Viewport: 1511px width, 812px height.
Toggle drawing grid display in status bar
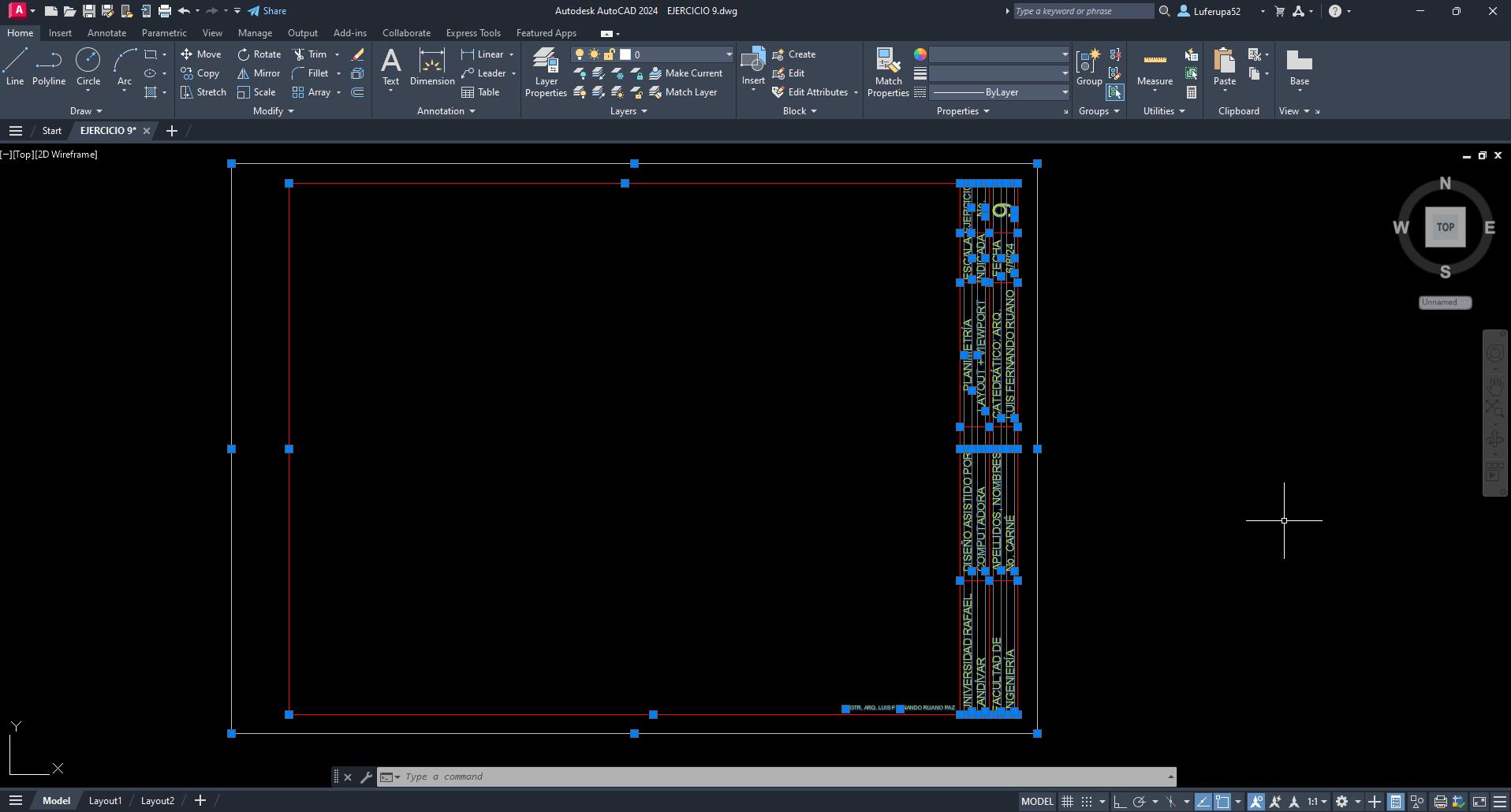(x=1067, y=802)
